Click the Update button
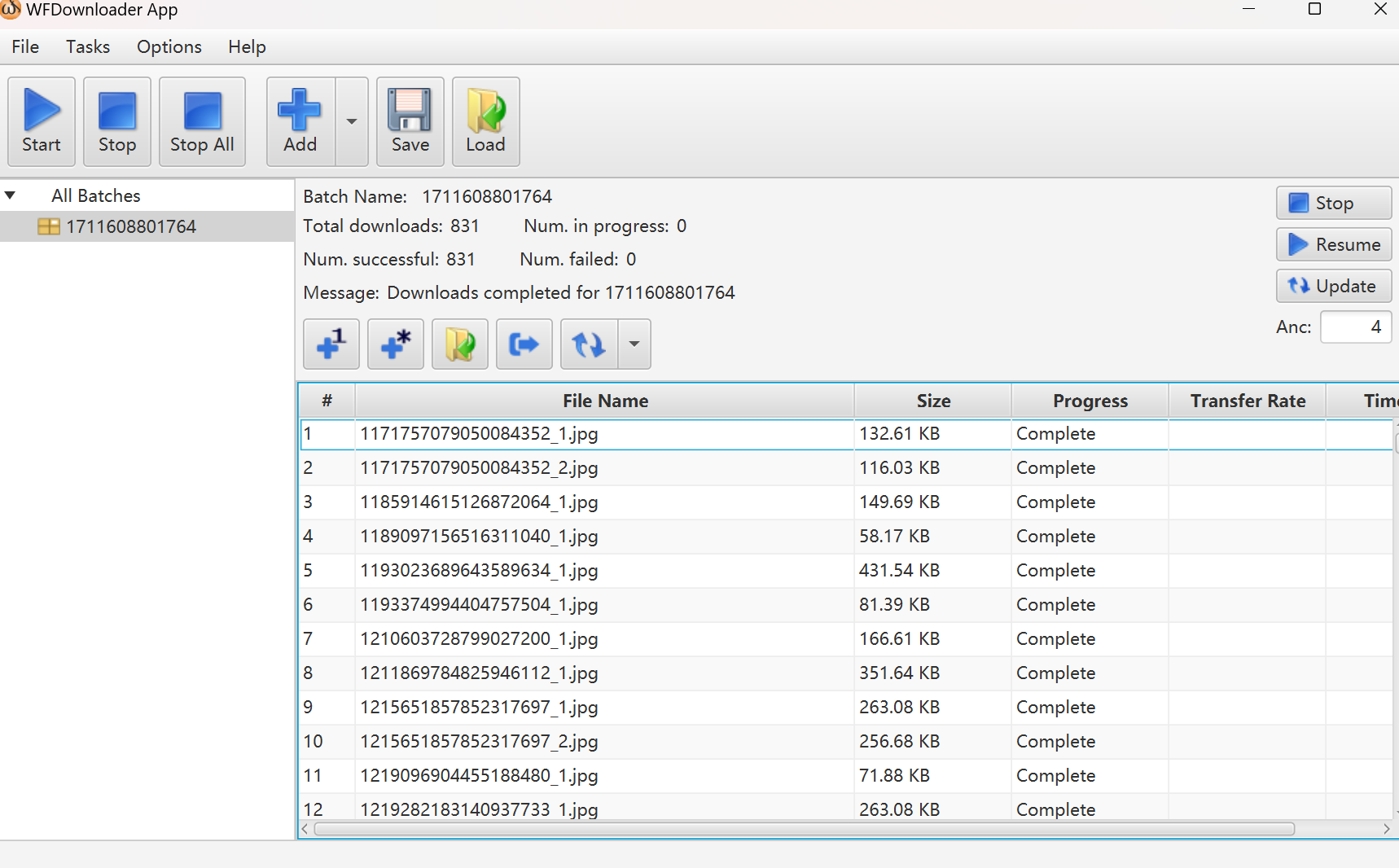This screenshot has width=1399, height=868. 1333,286
